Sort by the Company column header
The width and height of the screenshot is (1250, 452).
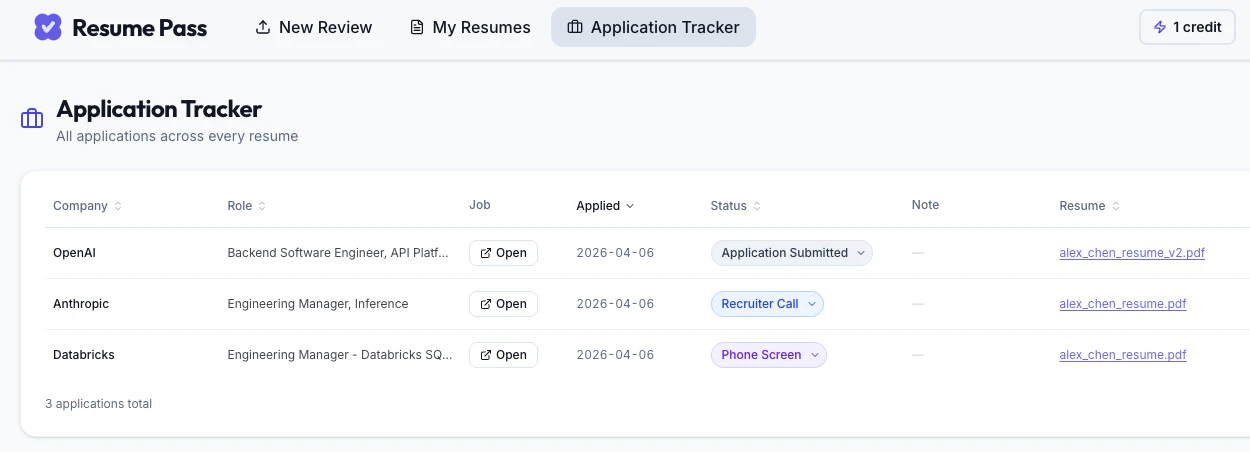pos(88,206)
